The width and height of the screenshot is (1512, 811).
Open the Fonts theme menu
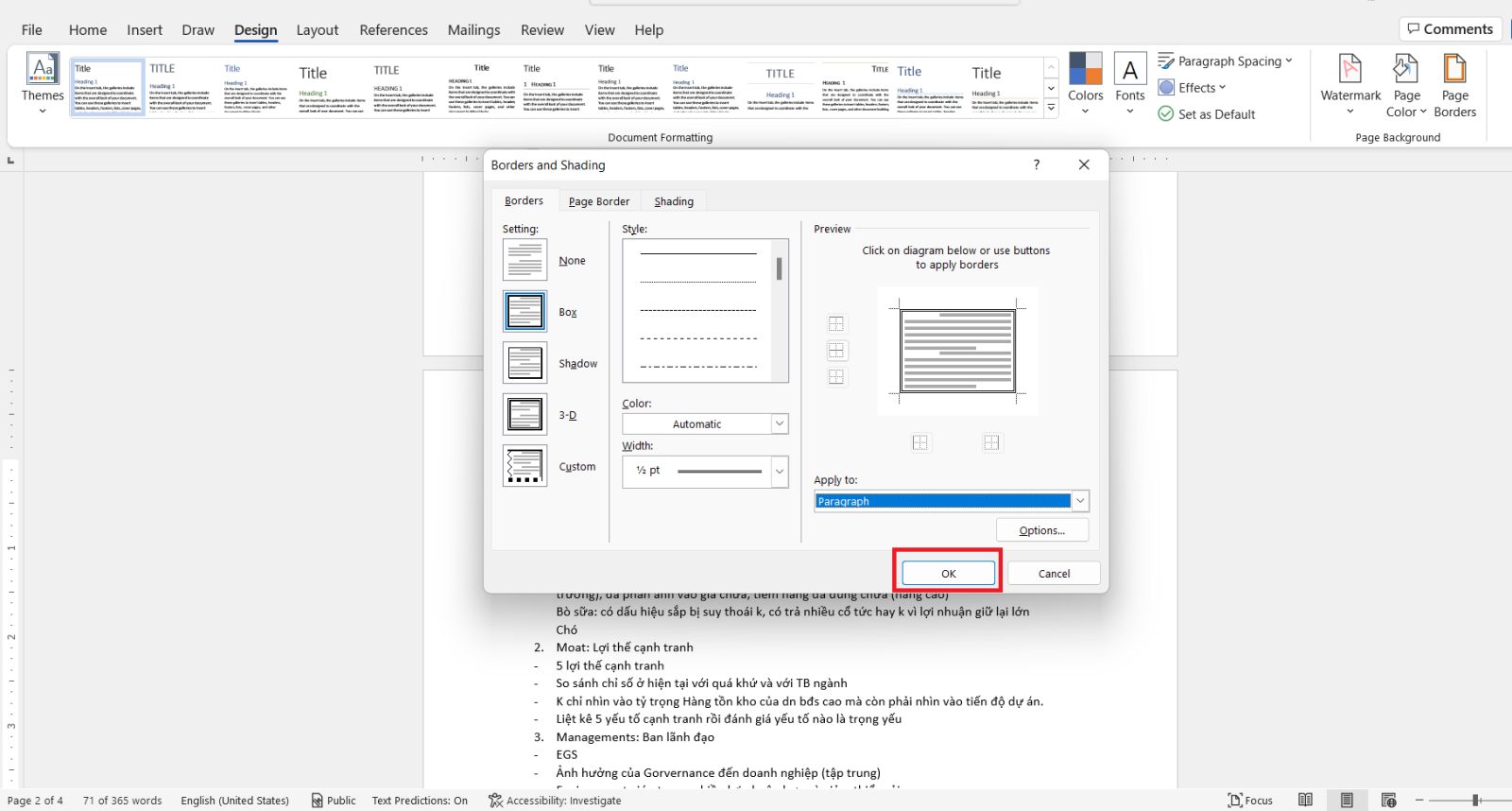tap(1130, 85)
